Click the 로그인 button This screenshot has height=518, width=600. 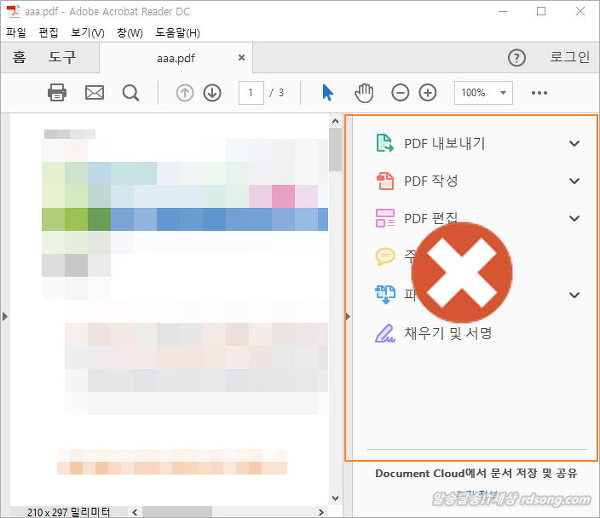[x=570, y=58]
